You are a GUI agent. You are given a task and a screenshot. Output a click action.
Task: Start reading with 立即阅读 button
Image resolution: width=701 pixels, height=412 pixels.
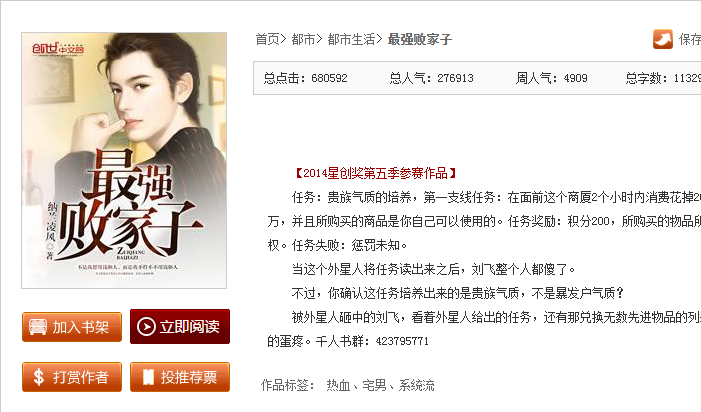click(180, 327)
